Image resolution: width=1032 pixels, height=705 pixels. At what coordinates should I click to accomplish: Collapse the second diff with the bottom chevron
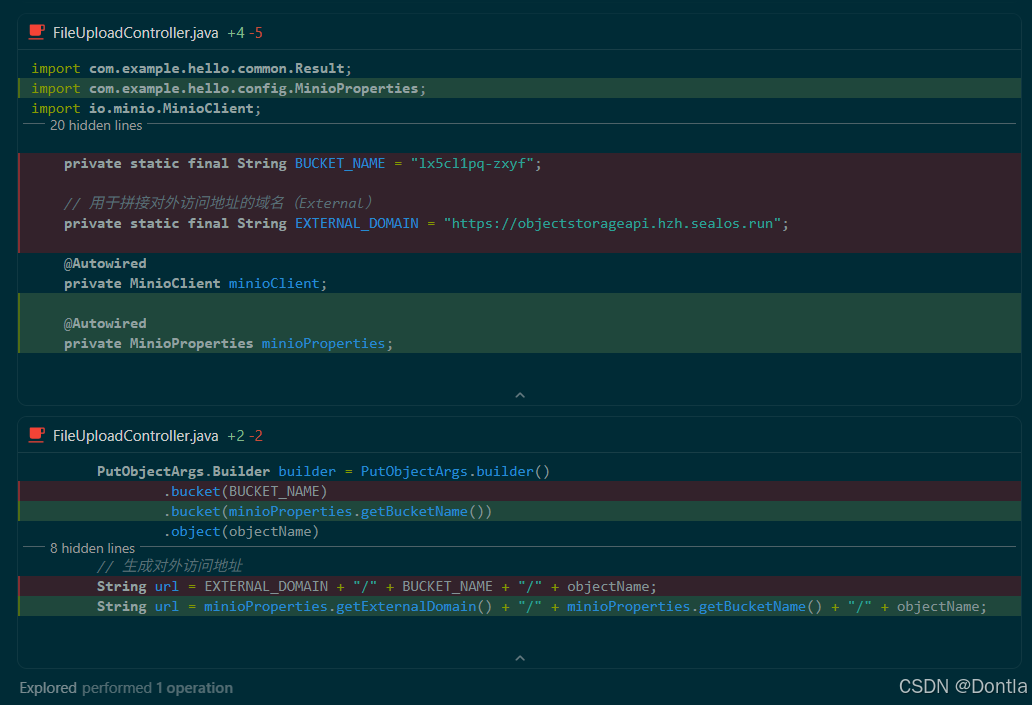pos(520,658)
